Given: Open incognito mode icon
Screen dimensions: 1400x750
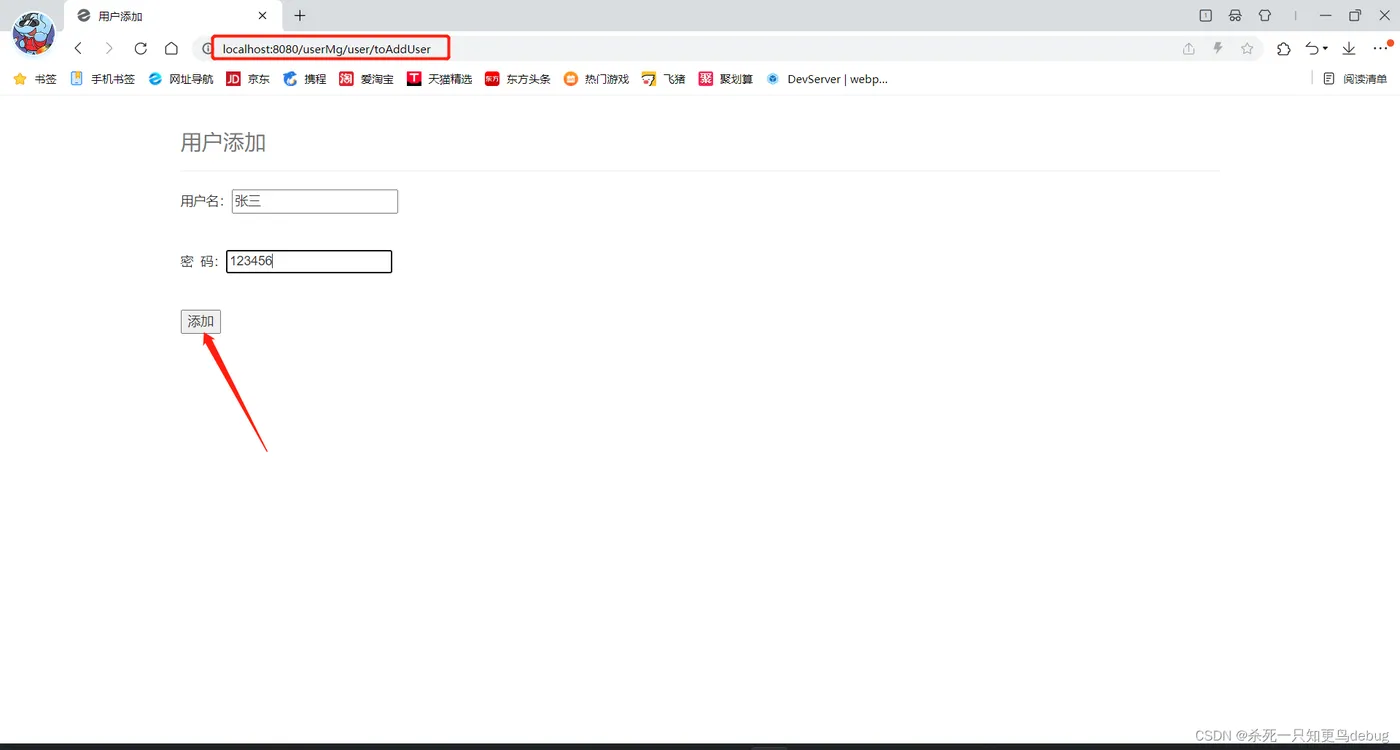Looking at the screenshot, I should 1236,16.
